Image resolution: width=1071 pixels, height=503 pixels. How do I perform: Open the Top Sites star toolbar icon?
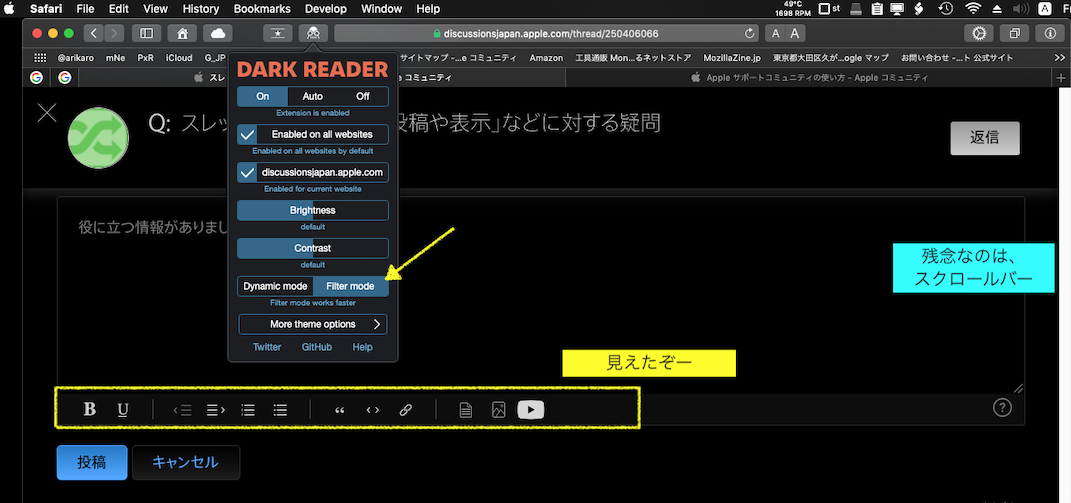278,33
